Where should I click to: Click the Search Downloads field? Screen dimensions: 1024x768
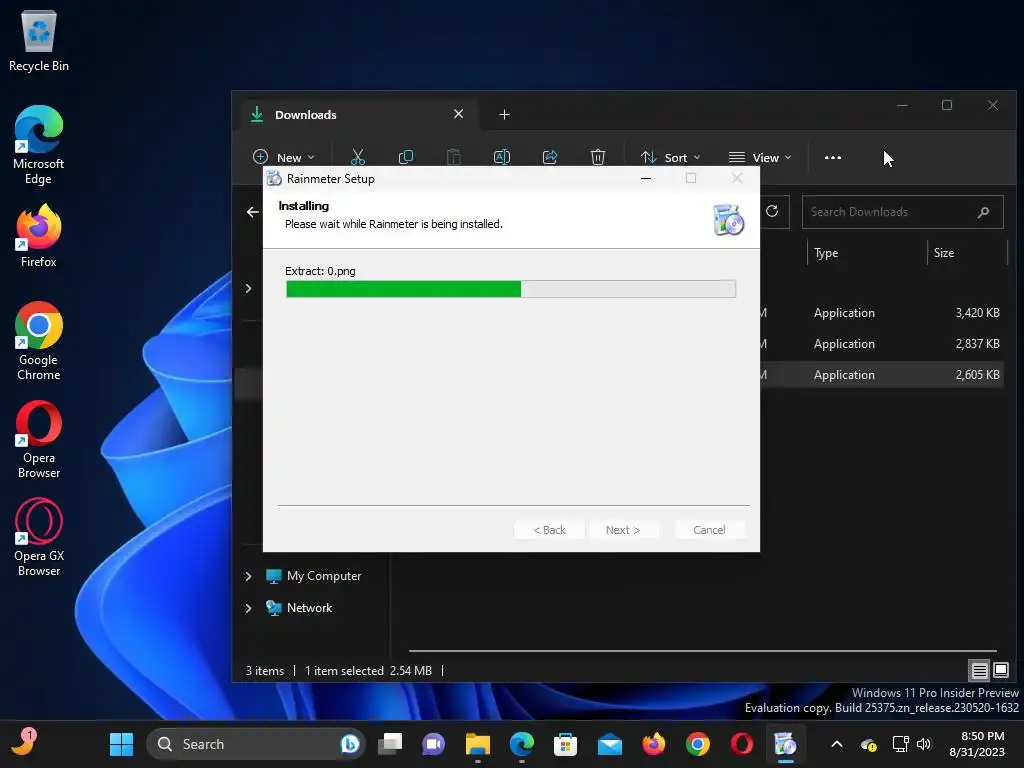click(x=903, y=212)
